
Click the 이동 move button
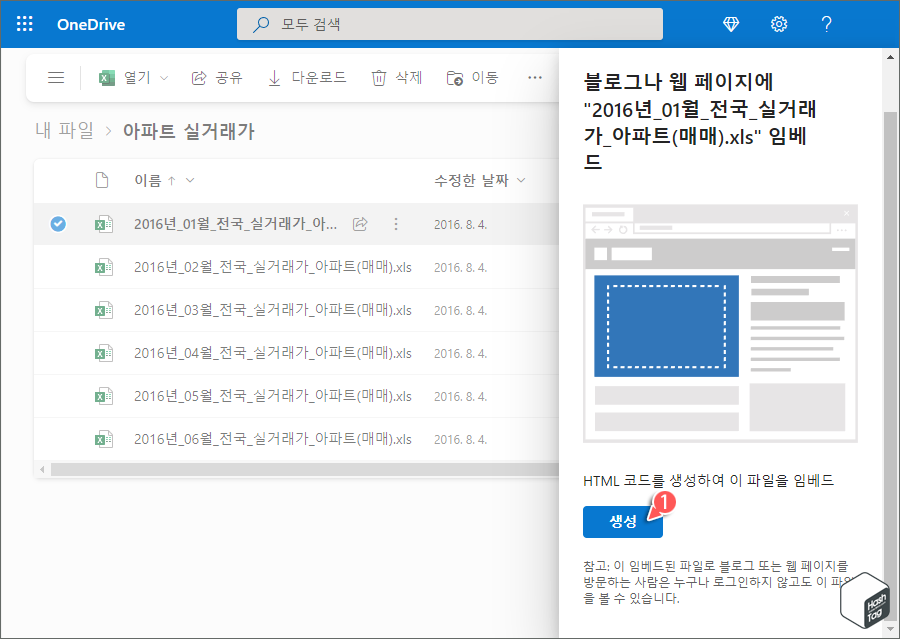pyautogui.click(x=472, y=78)
